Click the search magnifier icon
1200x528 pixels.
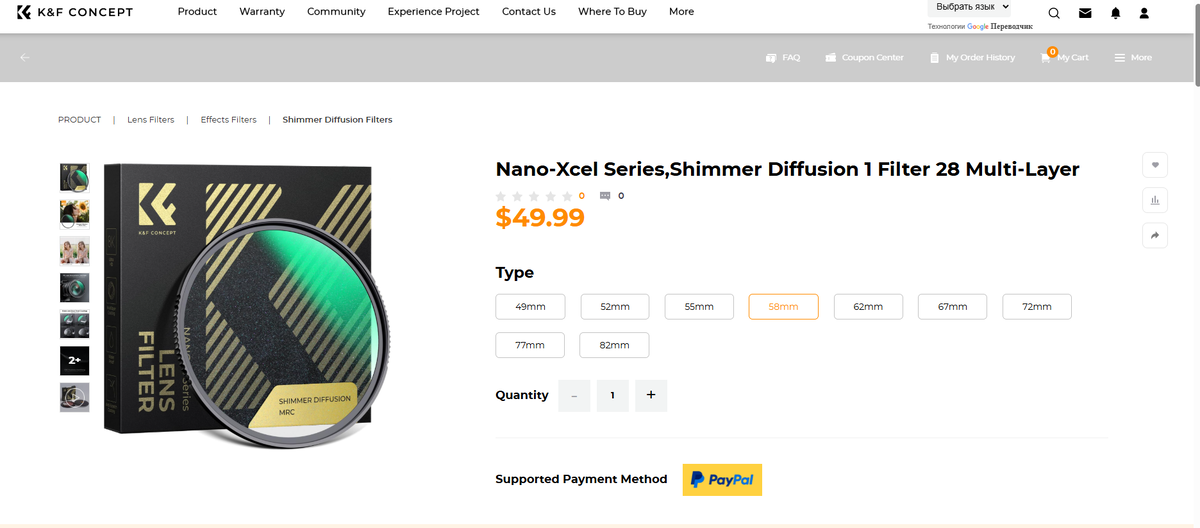pyautogui.click(x=1054, y=13)
